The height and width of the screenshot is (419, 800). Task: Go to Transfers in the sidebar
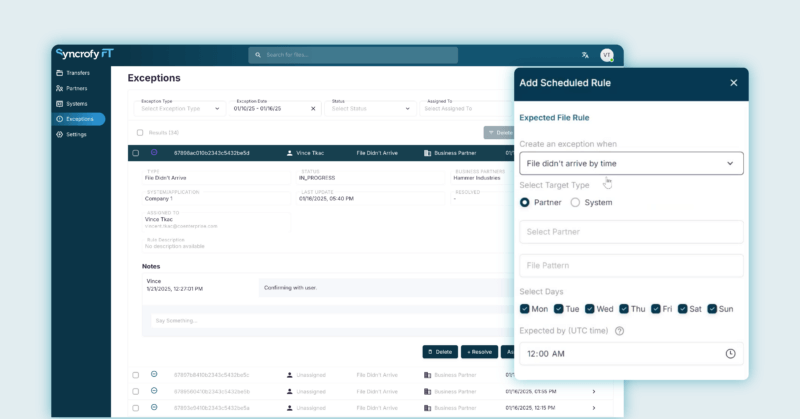click(x=78, y=73)
